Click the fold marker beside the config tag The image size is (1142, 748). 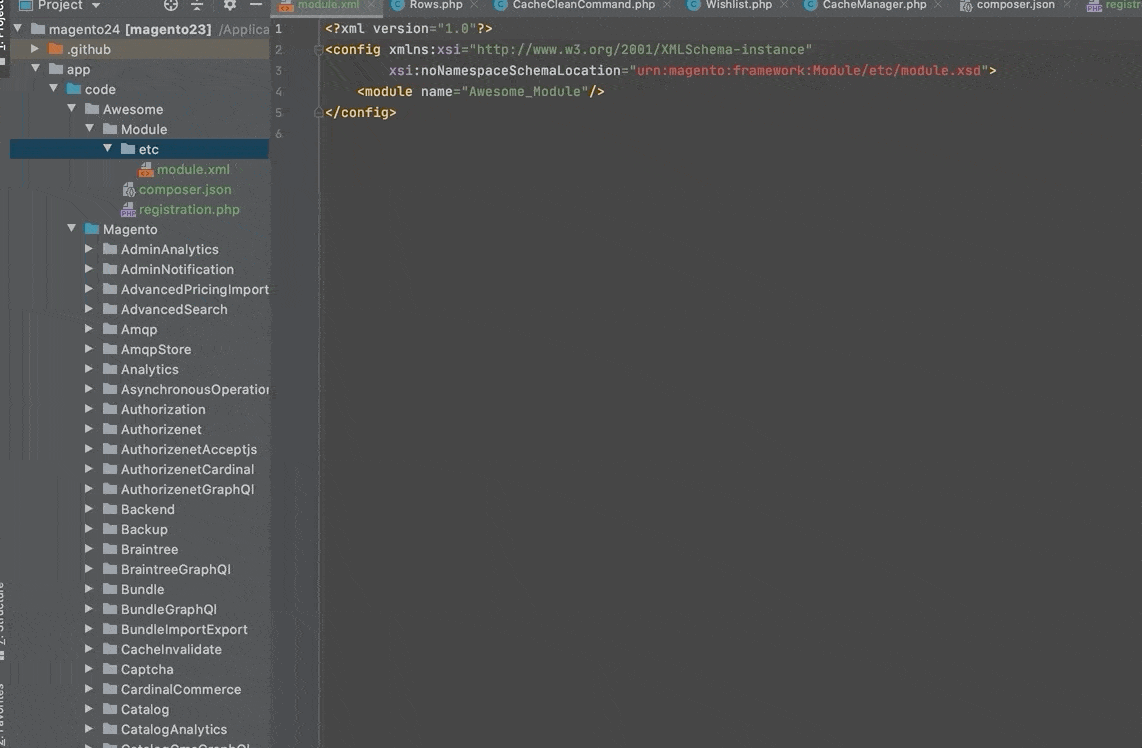click(x=318, y=50)
